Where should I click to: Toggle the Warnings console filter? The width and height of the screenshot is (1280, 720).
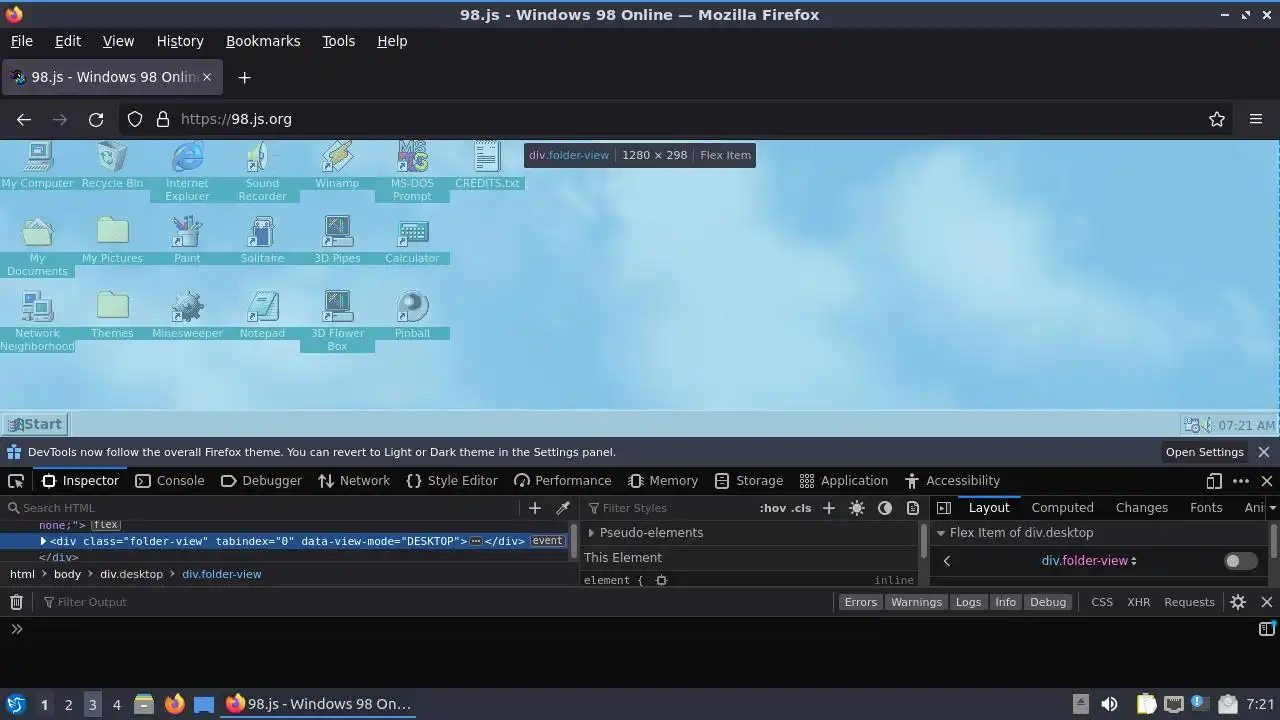coord(916,602)
